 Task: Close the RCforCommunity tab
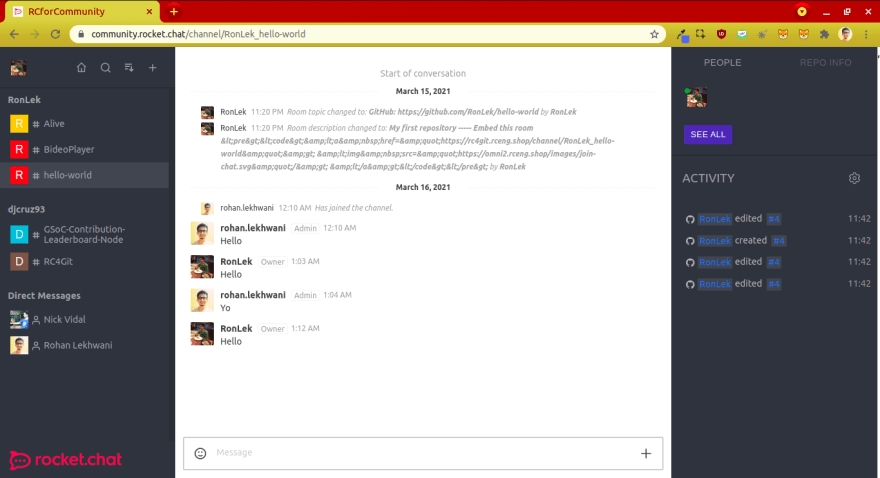point(149,11)
